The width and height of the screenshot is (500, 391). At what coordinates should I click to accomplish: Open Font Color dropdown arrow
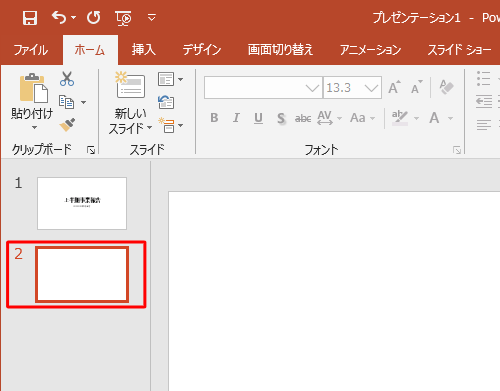pos(450,118)
